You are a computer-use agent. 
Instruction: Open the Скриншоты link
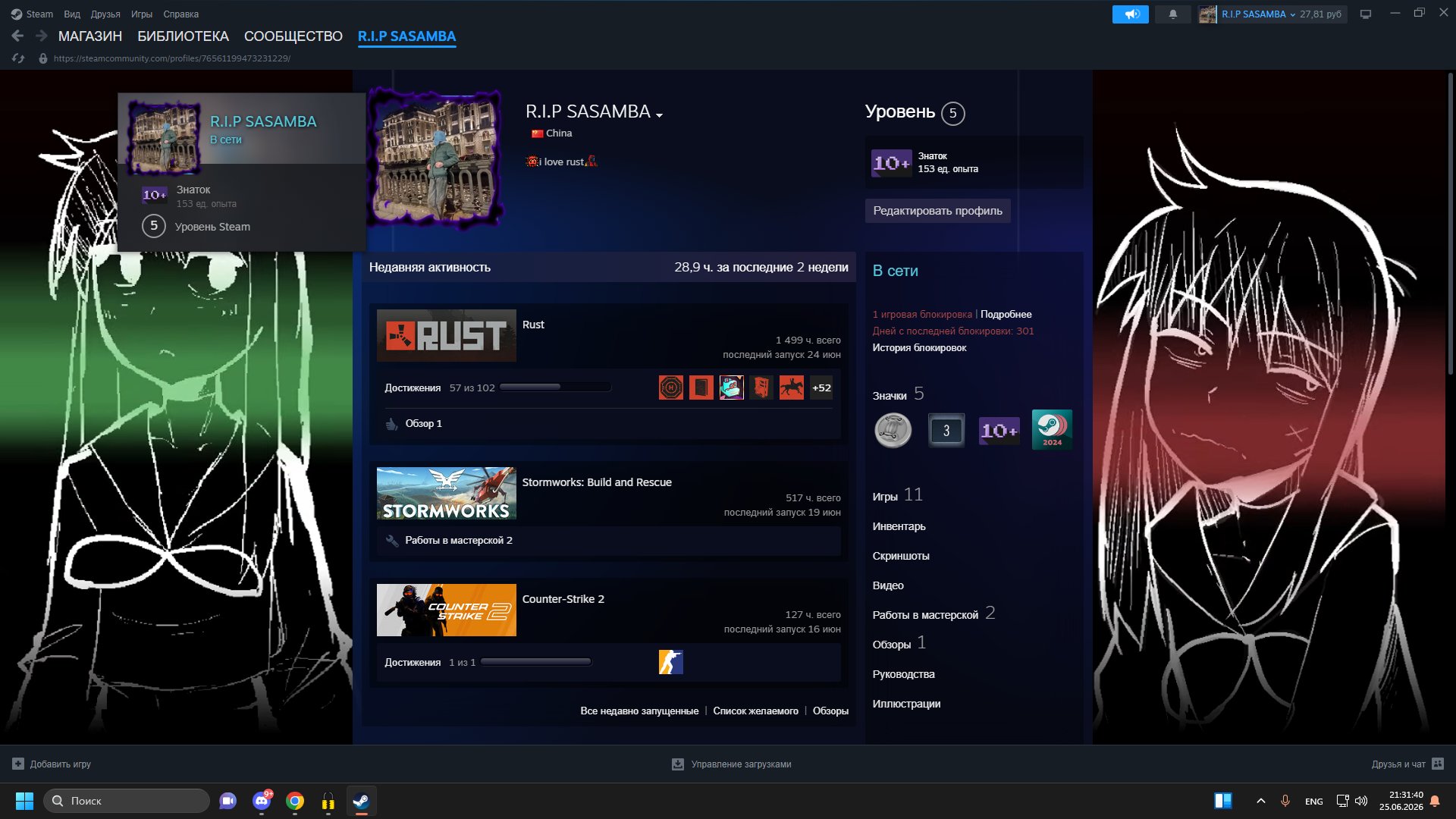tap(900, 556)
